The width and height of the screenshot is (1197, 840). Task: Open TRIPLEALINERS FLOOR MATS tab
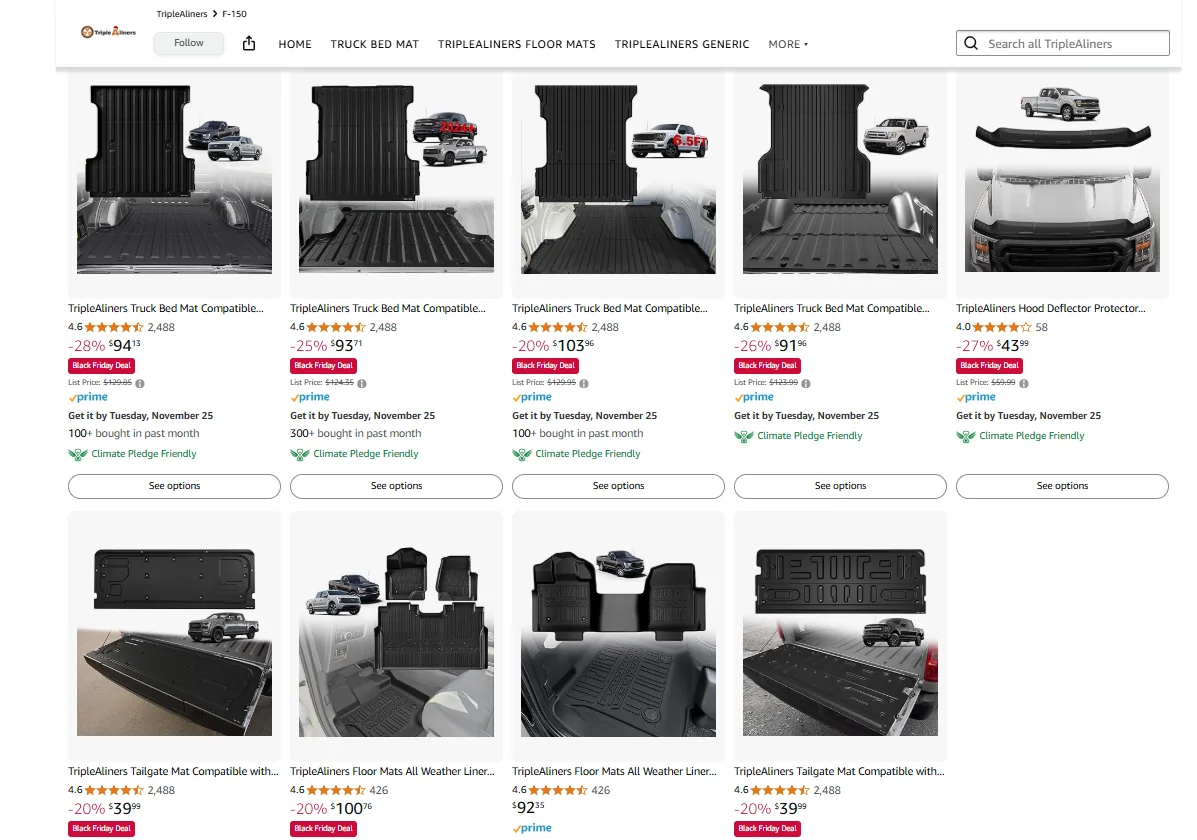[517, 44]
